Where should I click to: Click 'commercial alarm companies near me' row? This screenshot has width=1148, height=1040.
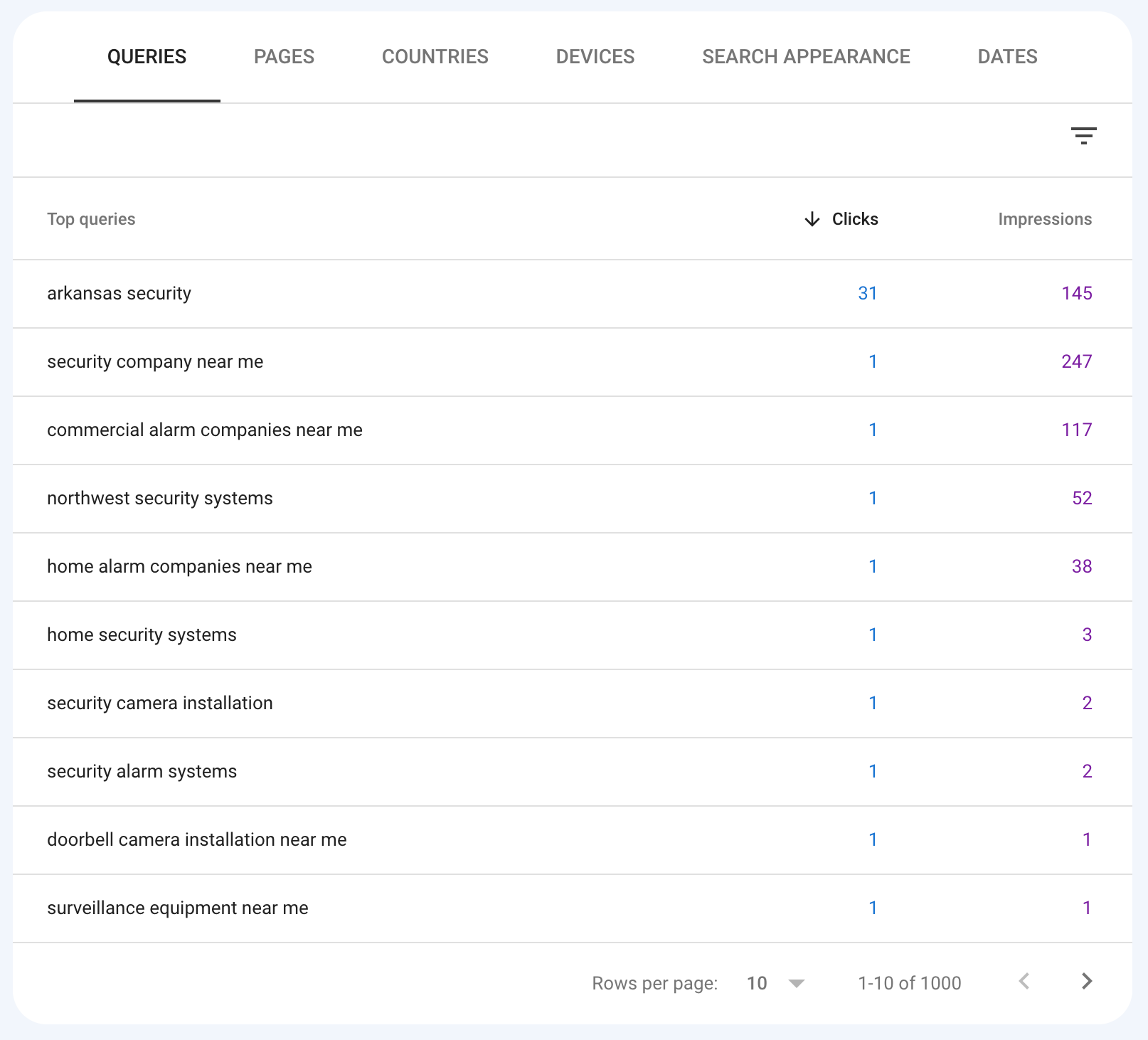click(205, 430)
